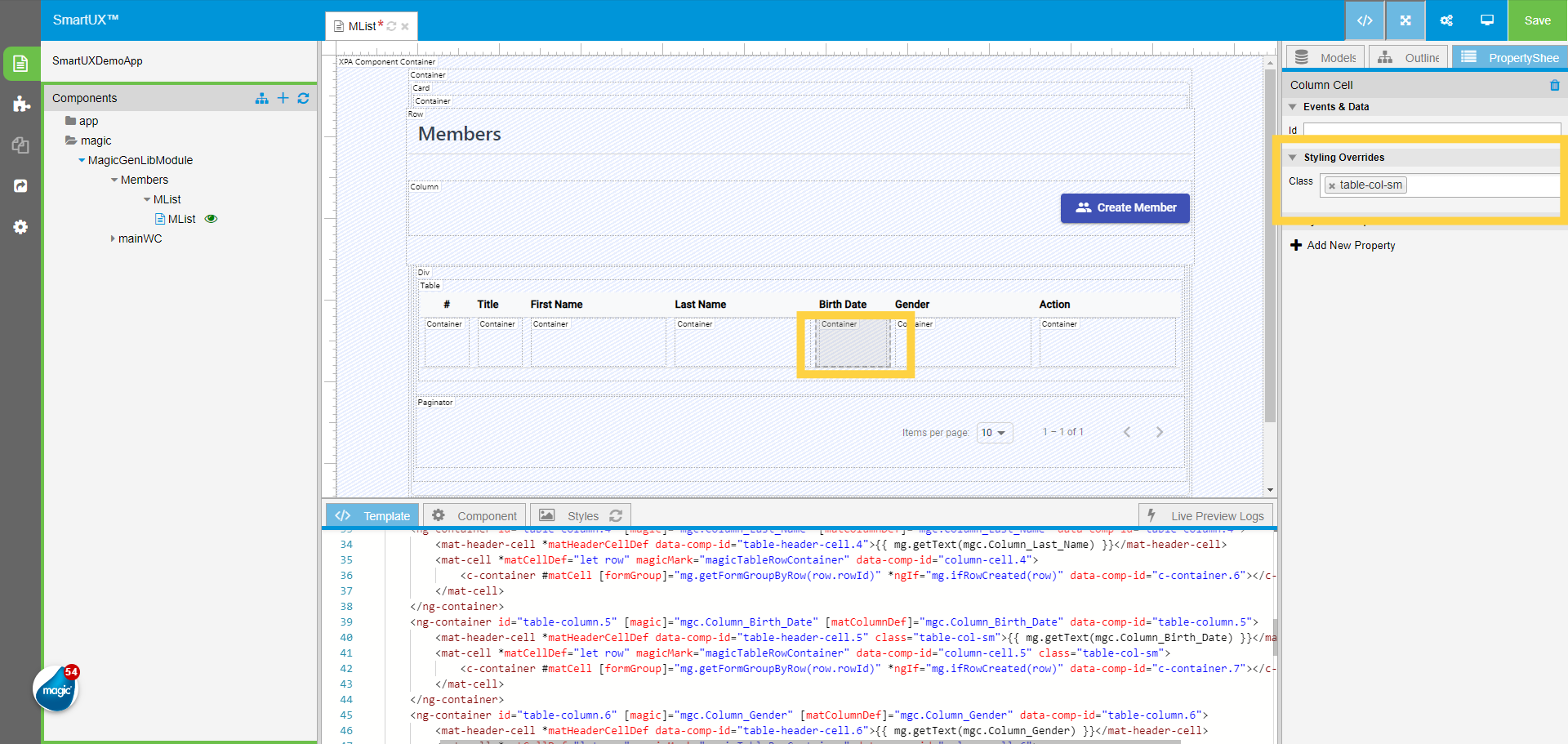Click the desktop preview monitor icon
The height and width of the screenshot is (744, 1568).
pyautogui.click(x=1487, y=20)
